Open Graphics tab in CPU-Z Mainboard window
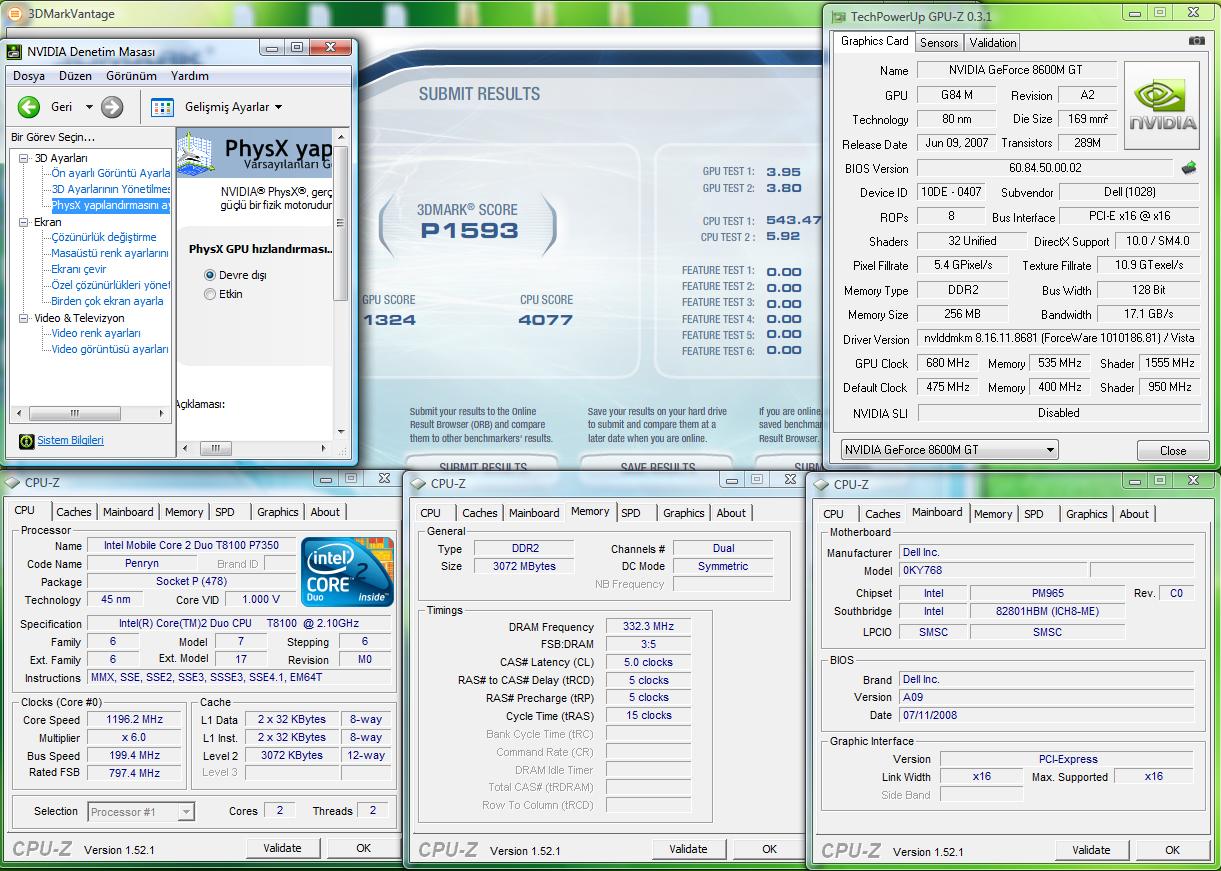The image size is (1221, 871). (x=1087, y=514)
